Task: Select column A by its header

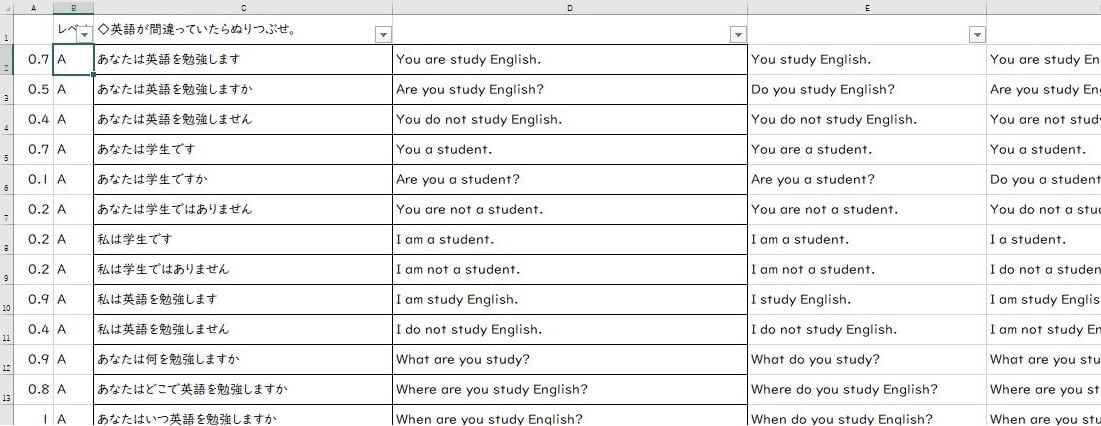Action: tap(34, 7)
